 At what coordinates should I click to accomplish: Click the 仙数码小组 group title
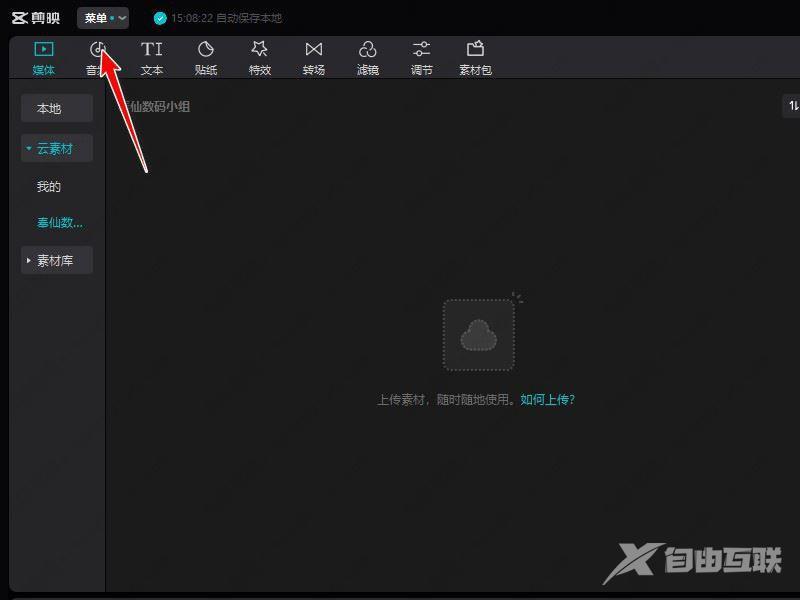coord(156,107)
